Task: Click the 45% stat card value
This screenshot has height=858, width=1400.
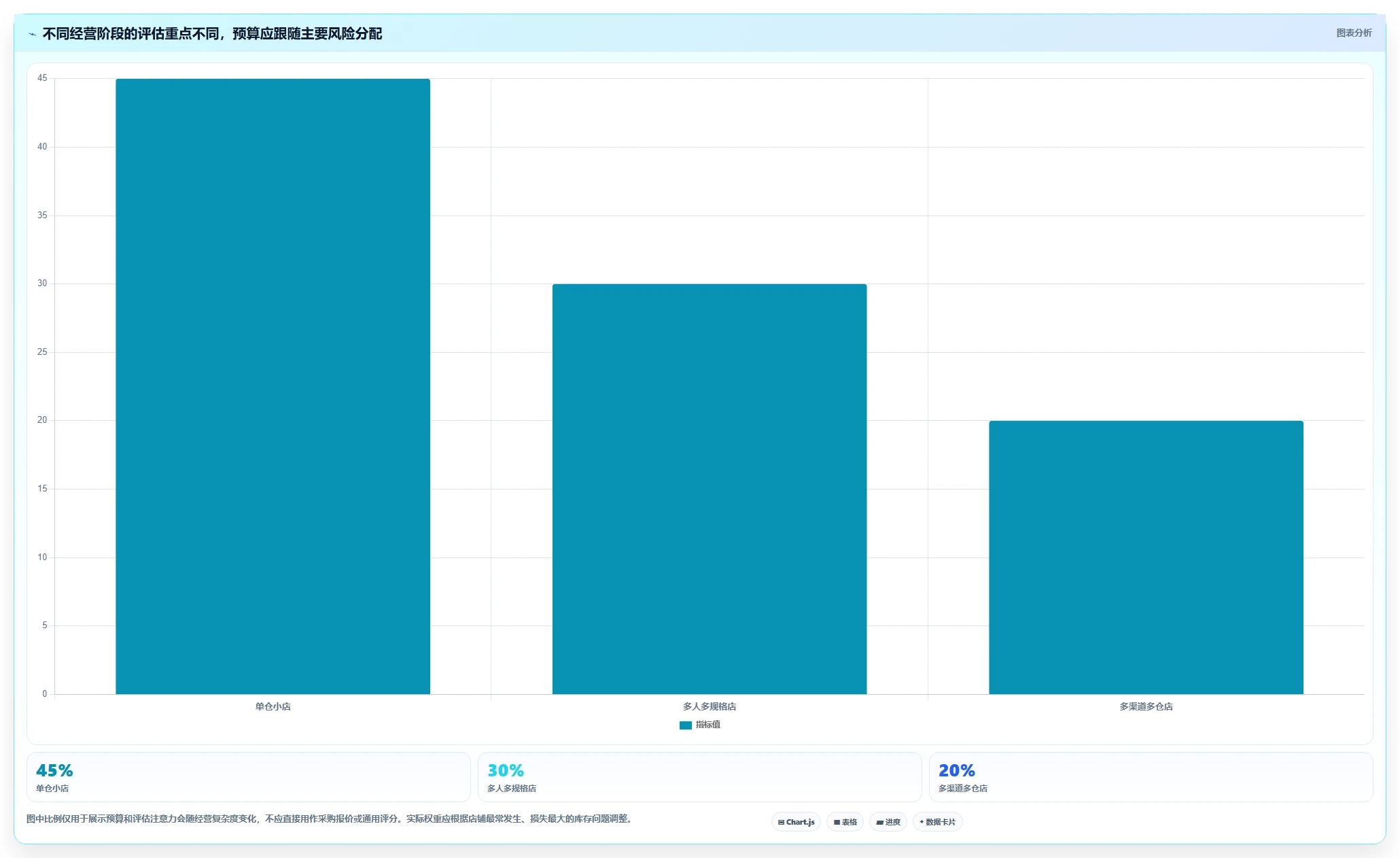Action: pyautogui.click(x=54, y=771)
